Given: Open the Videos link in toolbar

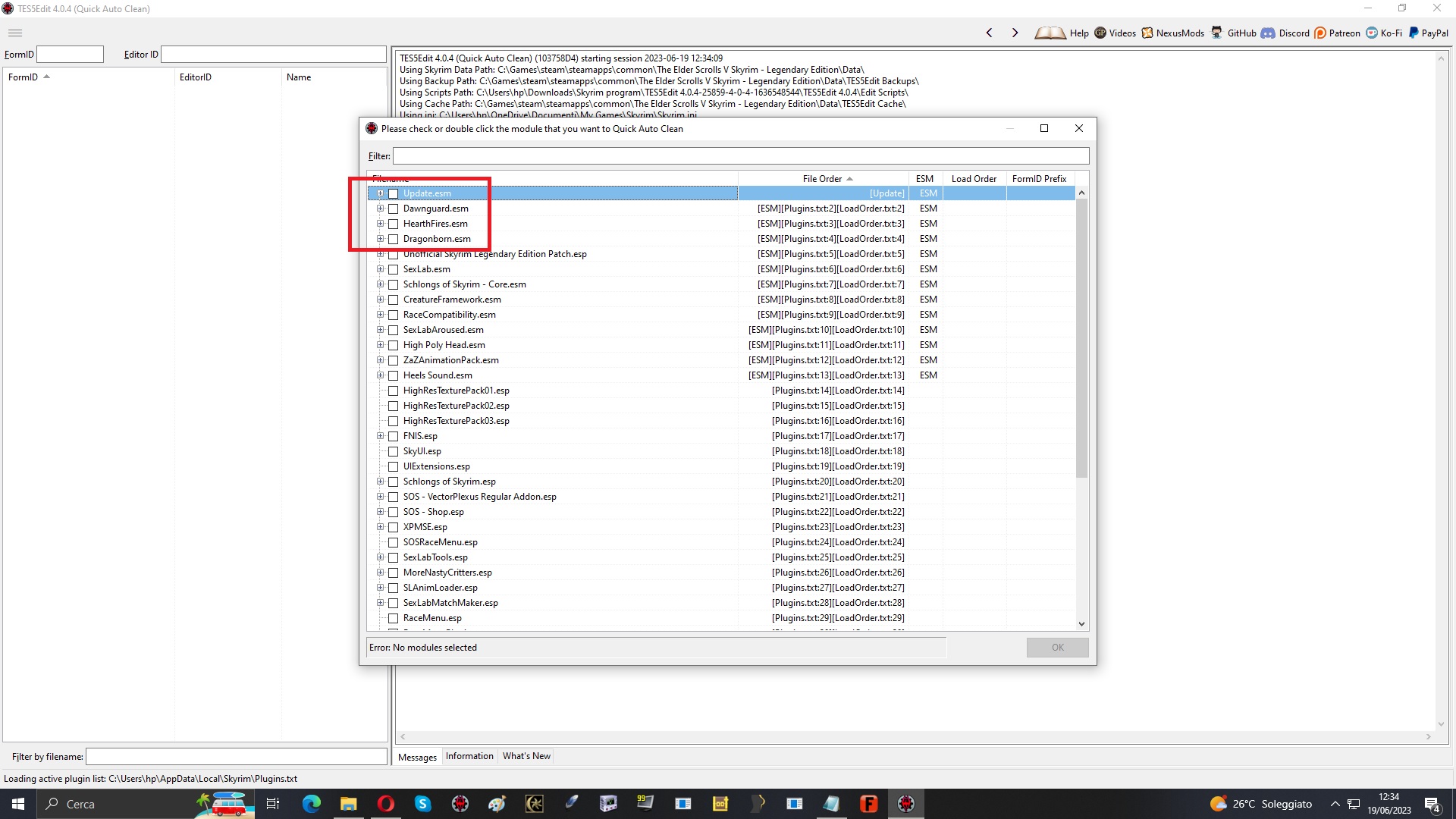Looking at the screenshot, I should pos(1115,33).
